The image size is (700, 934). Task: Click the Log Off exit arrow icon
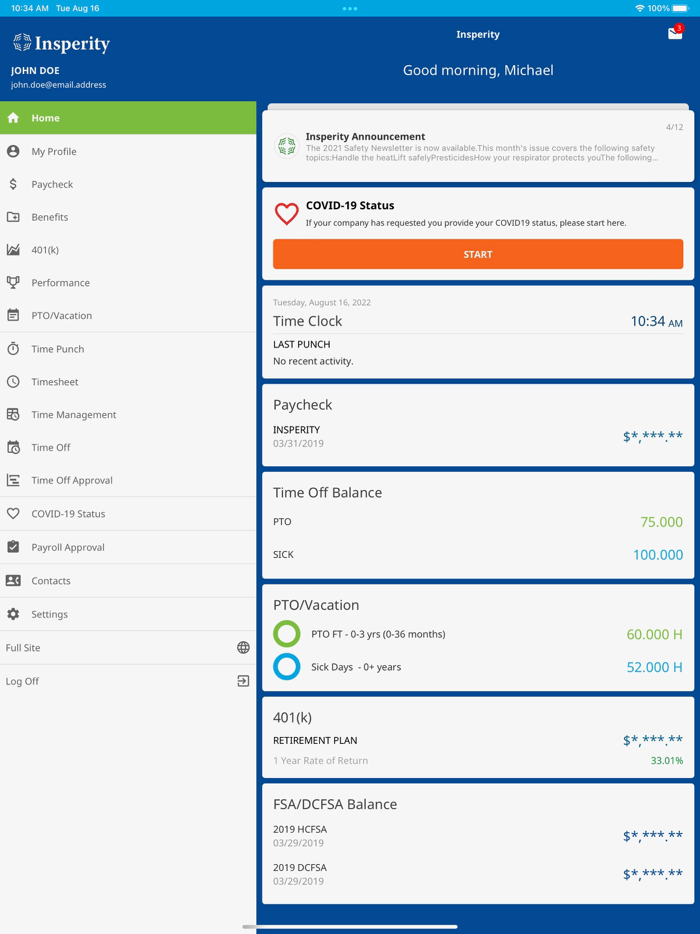(x=243, y=681)
